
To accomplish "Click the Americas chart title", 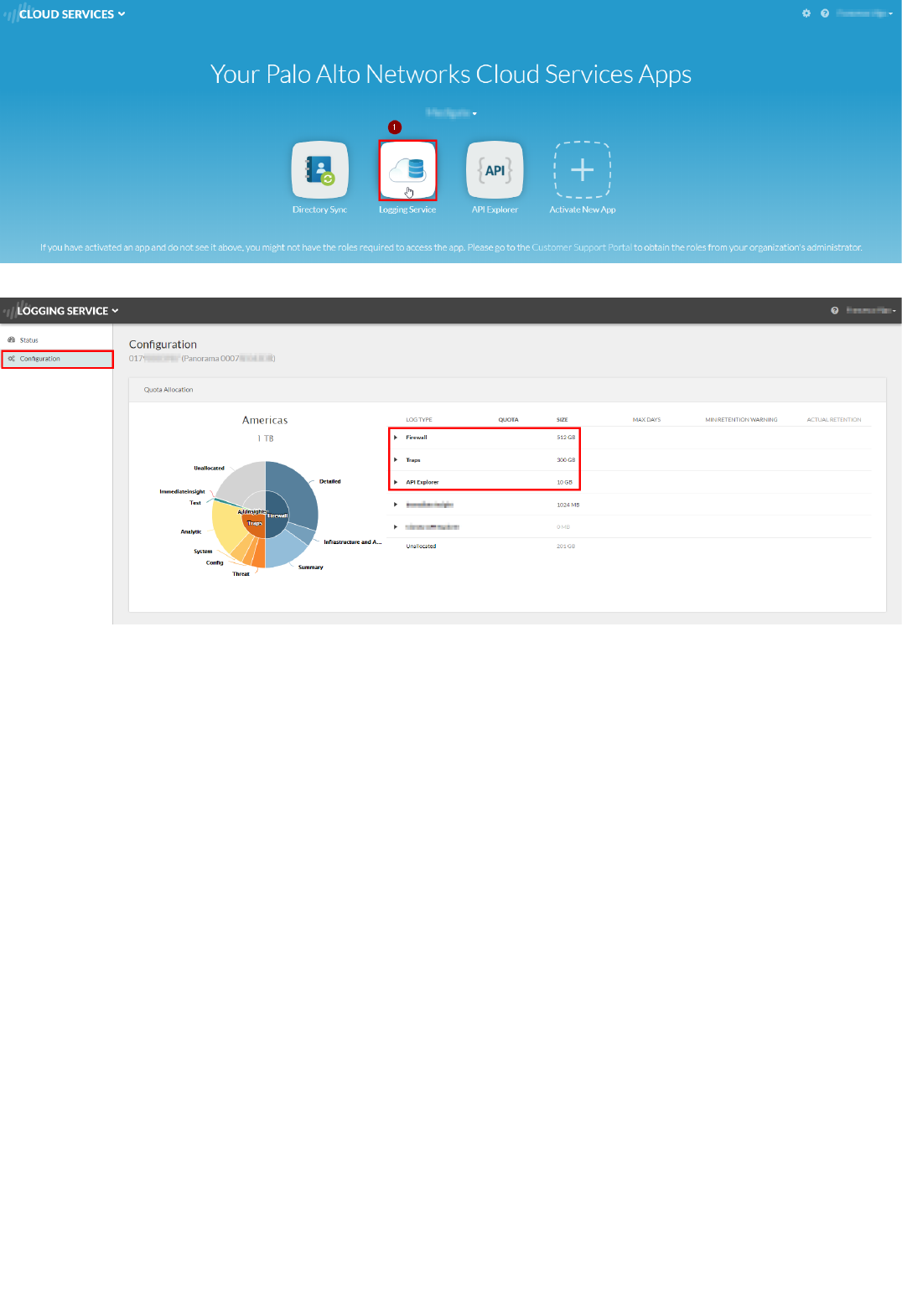I will tap(265, 421).
